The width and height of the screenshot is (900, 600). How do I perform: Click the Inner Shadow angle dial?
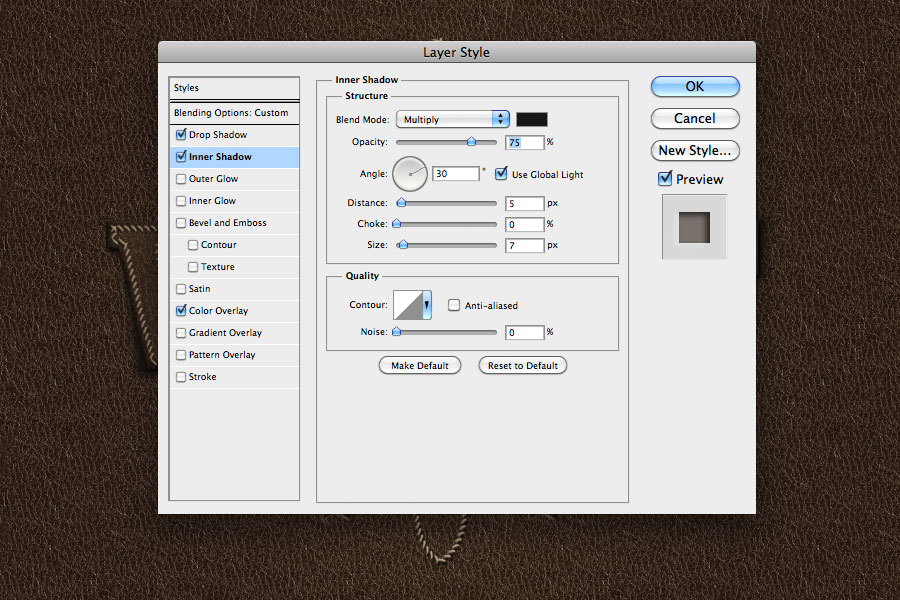(410, 173)
